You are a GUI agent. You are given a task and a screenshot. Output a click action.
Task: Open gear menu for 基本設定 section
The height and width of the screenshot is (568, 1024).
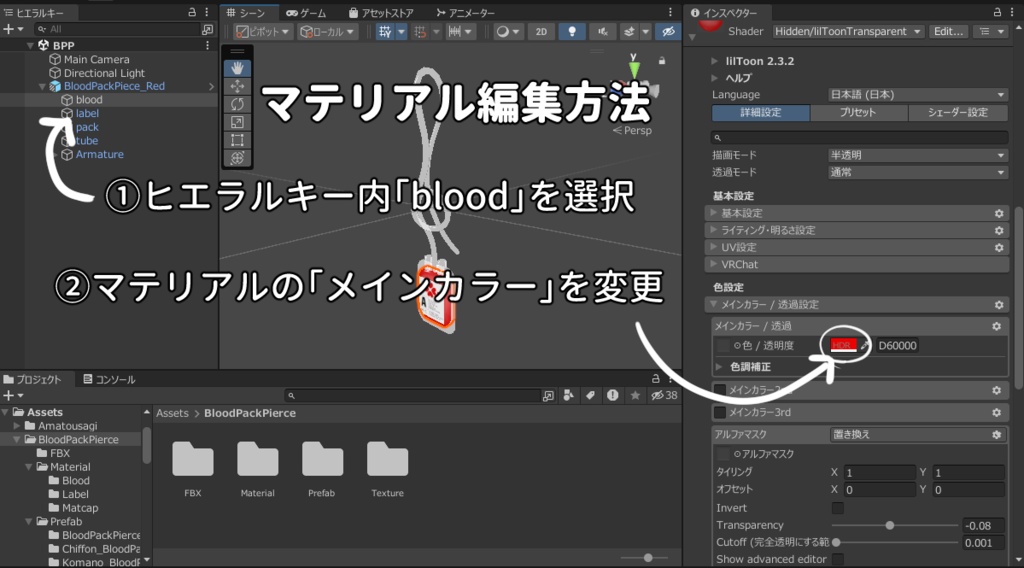(x=999, y=213)
